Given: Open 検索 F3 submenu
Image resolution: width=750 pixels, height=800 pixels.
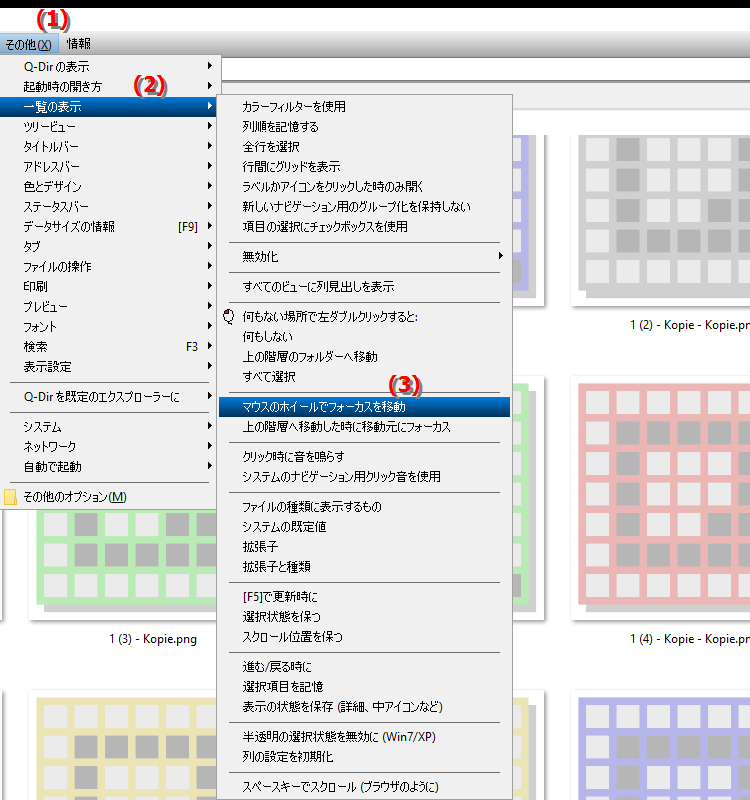Looking at the screenshot, I should 110,346.
